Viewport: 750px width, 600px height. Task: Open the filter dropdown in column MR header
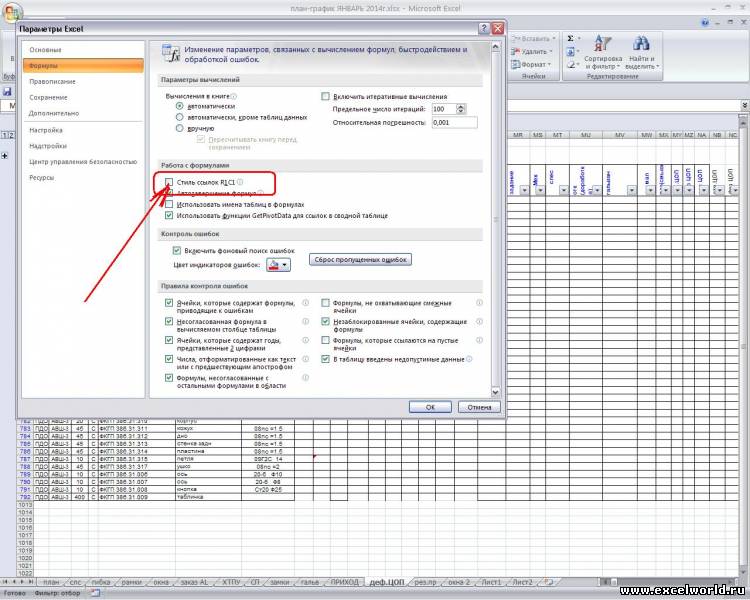pos(524,190)
